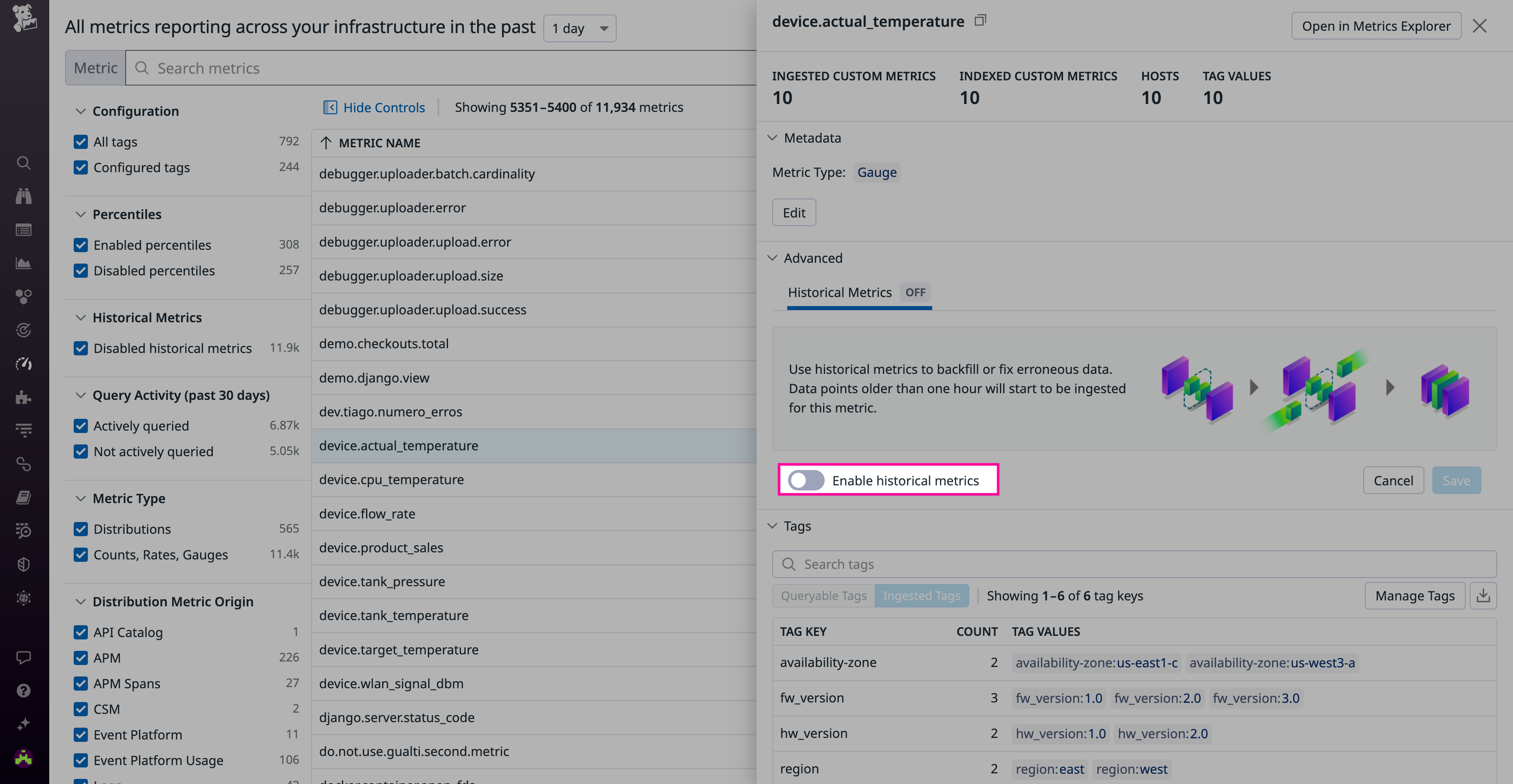This screenshot has width=1513, height=784.
Task: Open Integrations via the puzzle piece icon
Action: pyautogui.click(x=24, y=398)
